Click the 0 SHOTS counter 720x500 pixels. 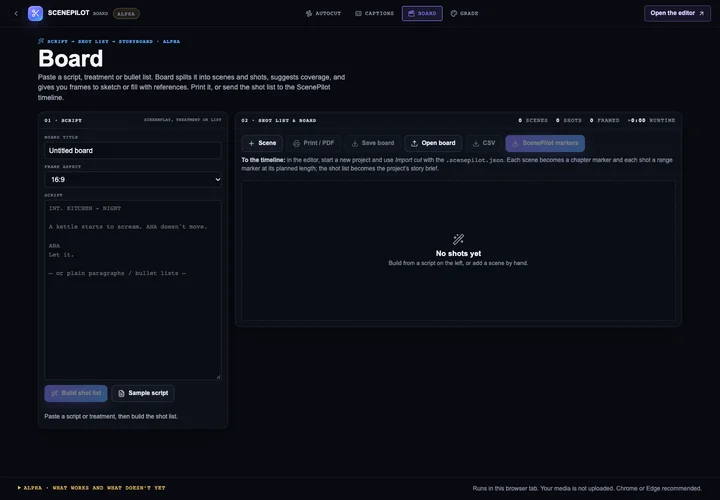point(568,120)
